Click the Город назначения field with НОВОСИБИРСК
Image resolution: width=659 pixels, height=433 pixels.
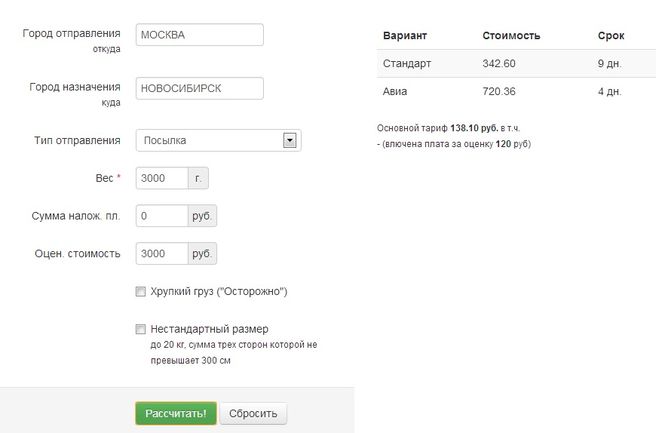(198, 88)
